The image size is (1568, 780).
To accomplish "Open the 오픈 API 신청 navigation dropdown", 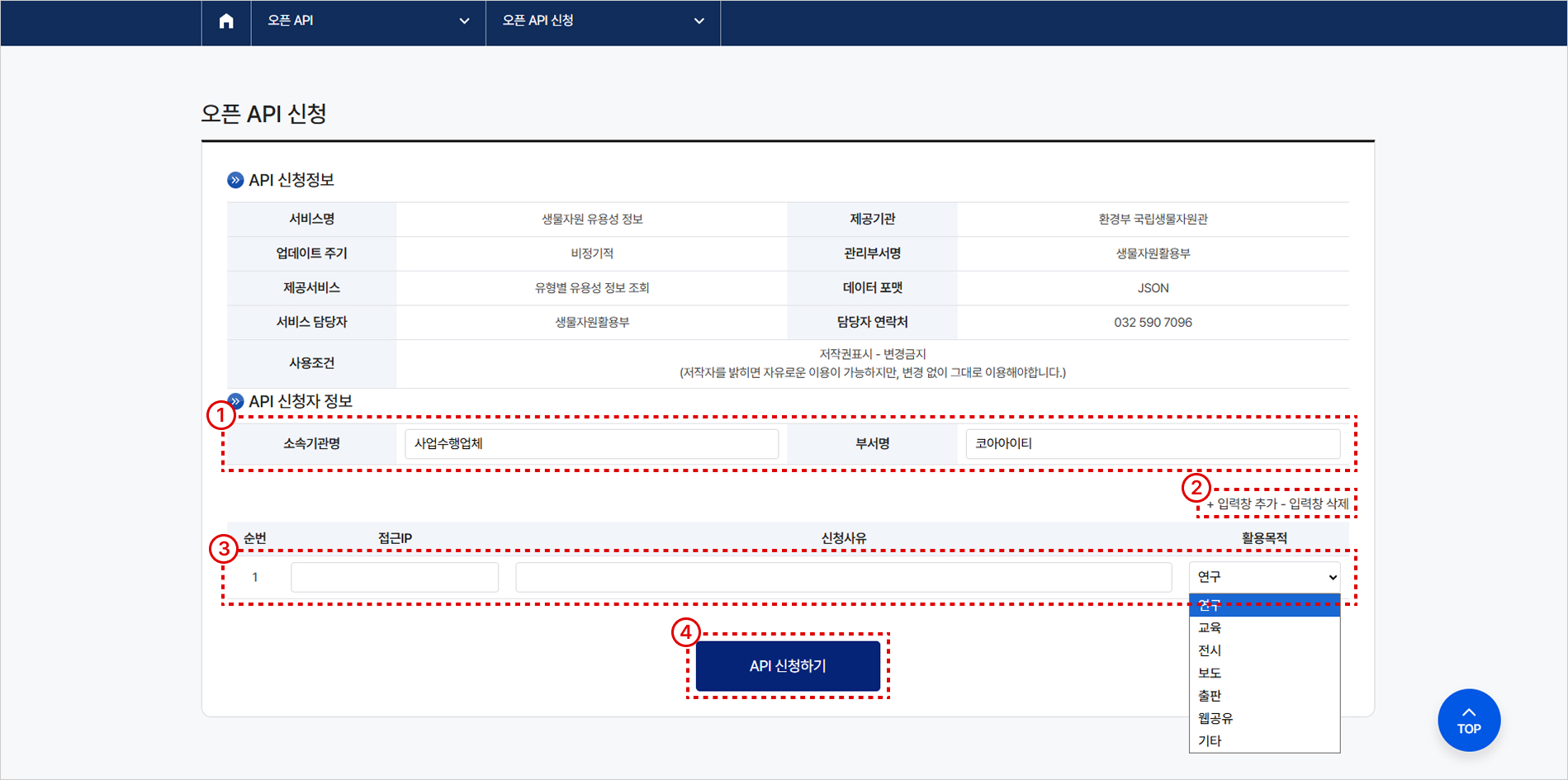I will (603, 22).
